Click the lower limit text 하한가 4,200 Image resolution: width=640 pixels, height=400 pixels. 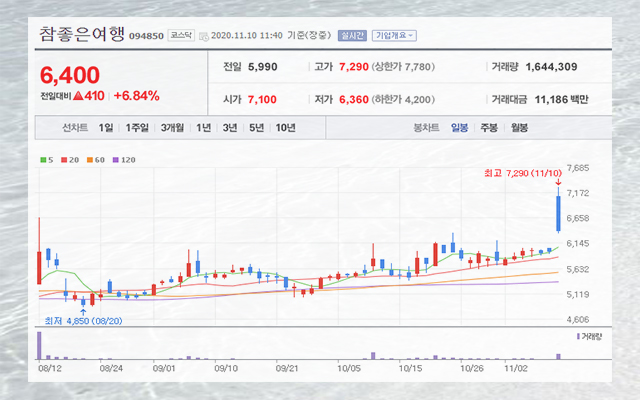[x=403, y=99]
